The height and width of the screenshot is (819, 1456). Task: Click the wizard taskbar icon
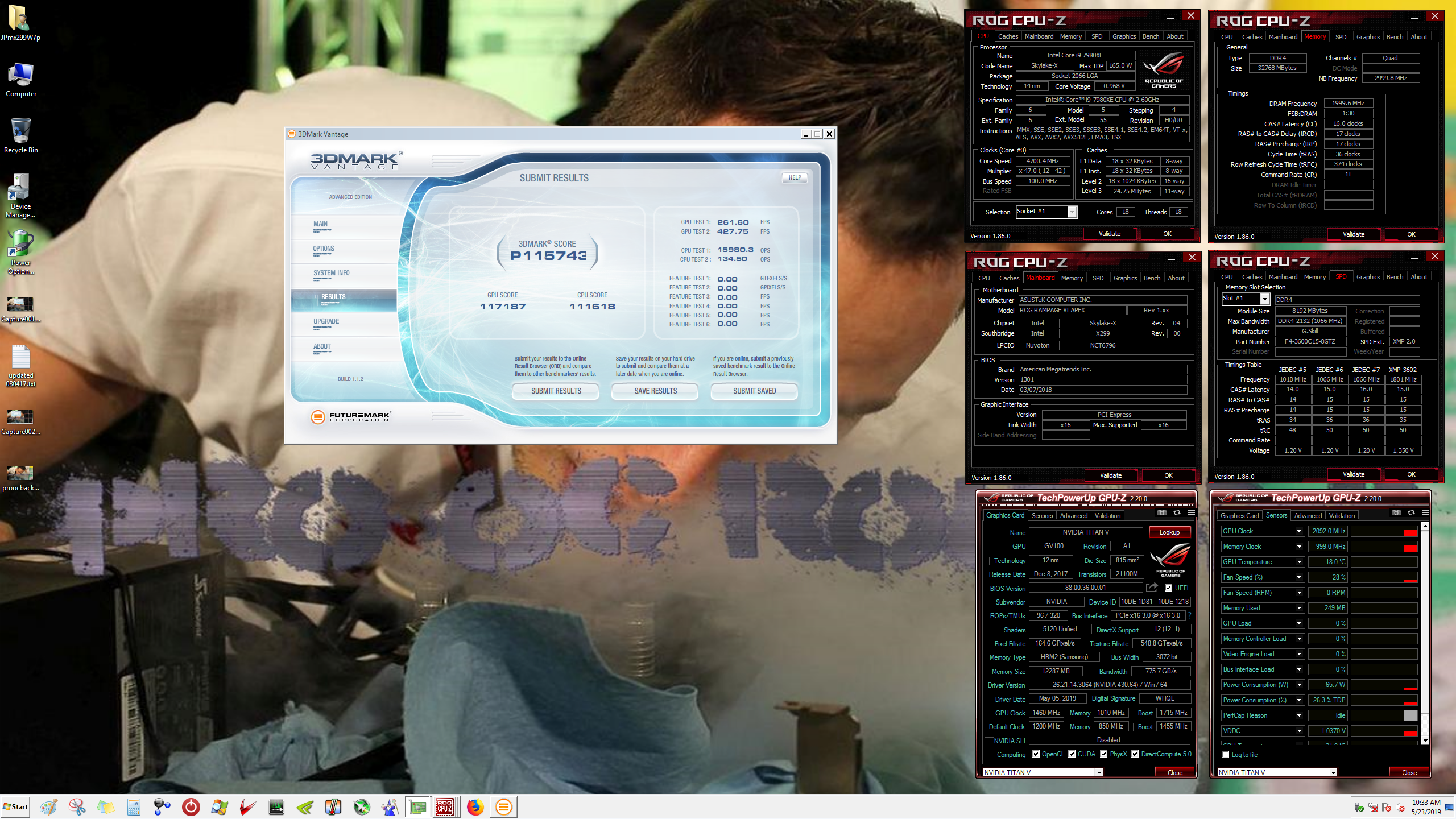tap(390, 806)
